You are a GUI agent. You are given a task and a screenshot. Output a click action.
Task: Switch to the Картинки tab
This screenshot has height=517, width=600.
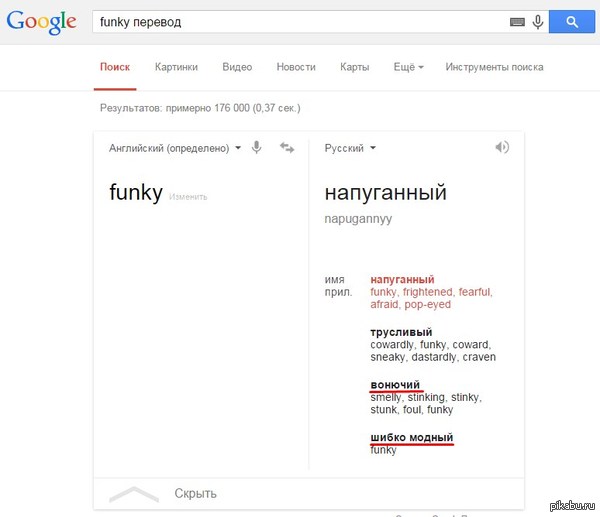tap(176, 67)
